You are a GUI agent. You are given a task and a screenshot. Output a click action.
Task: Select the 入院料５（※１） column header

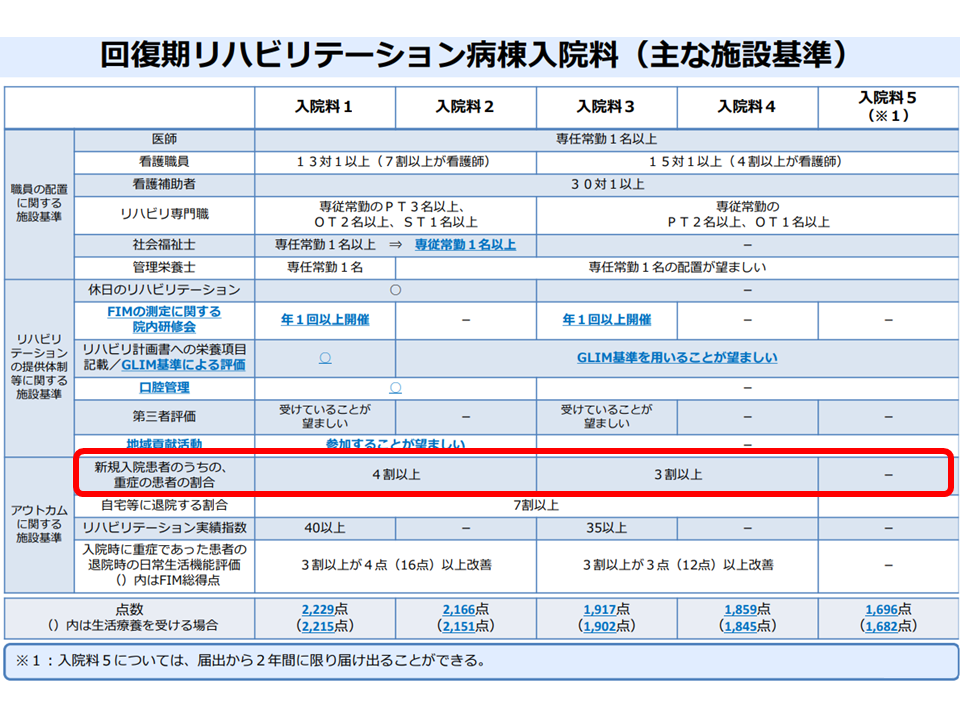coord(887,106)
